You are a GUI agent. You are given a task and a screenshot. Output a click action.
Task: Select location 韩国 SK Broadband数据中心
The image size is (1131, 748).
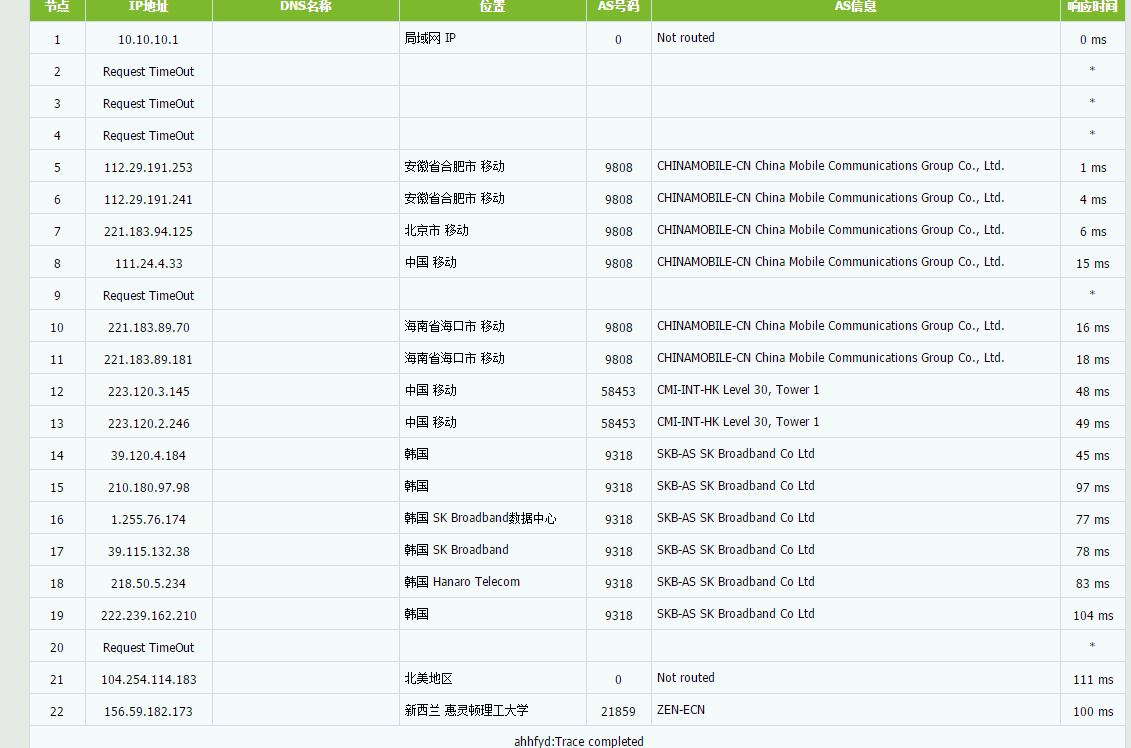[480, 518]
